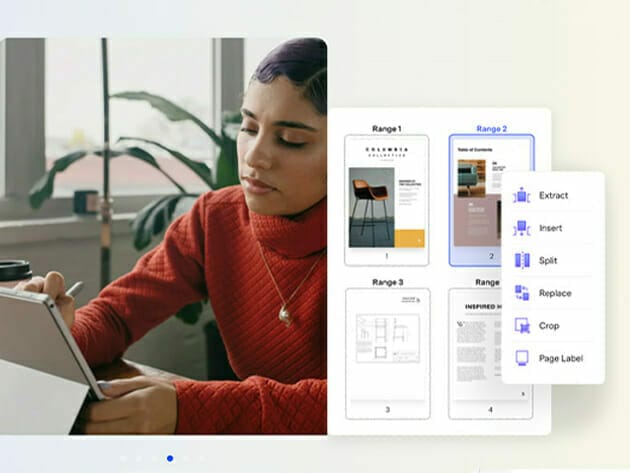Click the photo of woman using tablet
This screenshot has width=630, height=473.
point(163,236)
